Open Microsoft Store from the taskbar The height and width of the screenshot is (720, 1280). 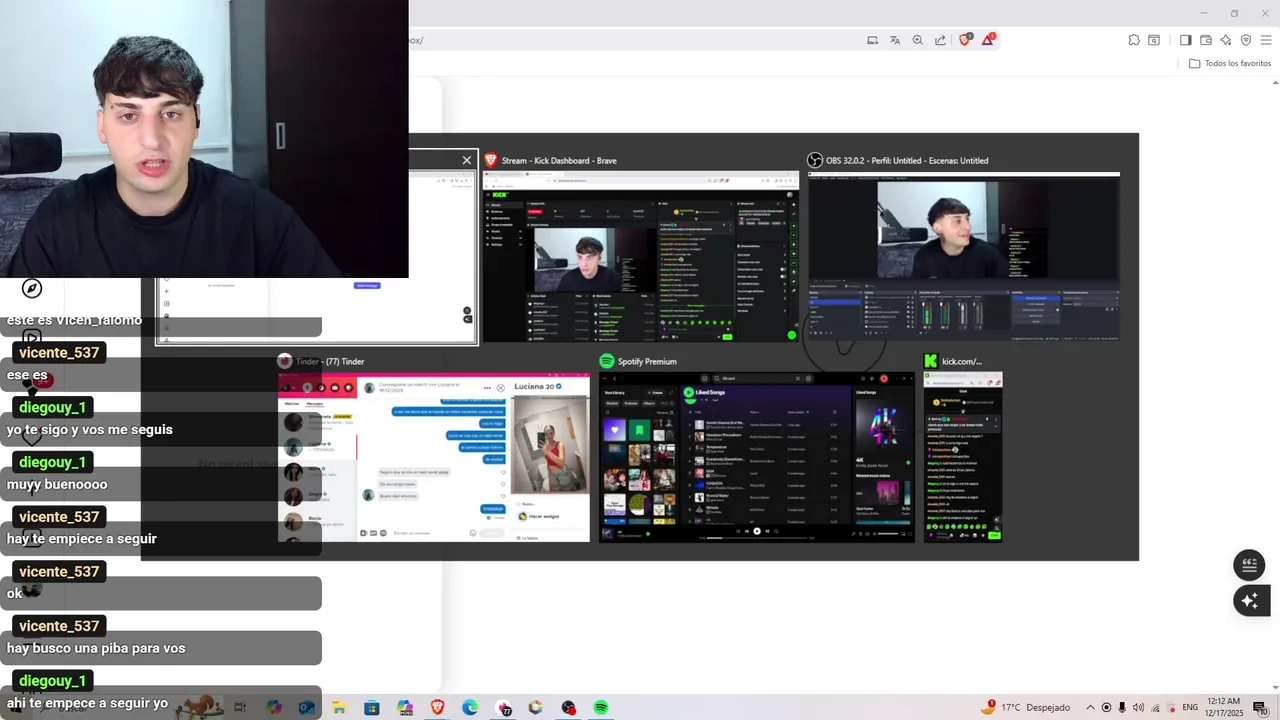coord(372,708)
